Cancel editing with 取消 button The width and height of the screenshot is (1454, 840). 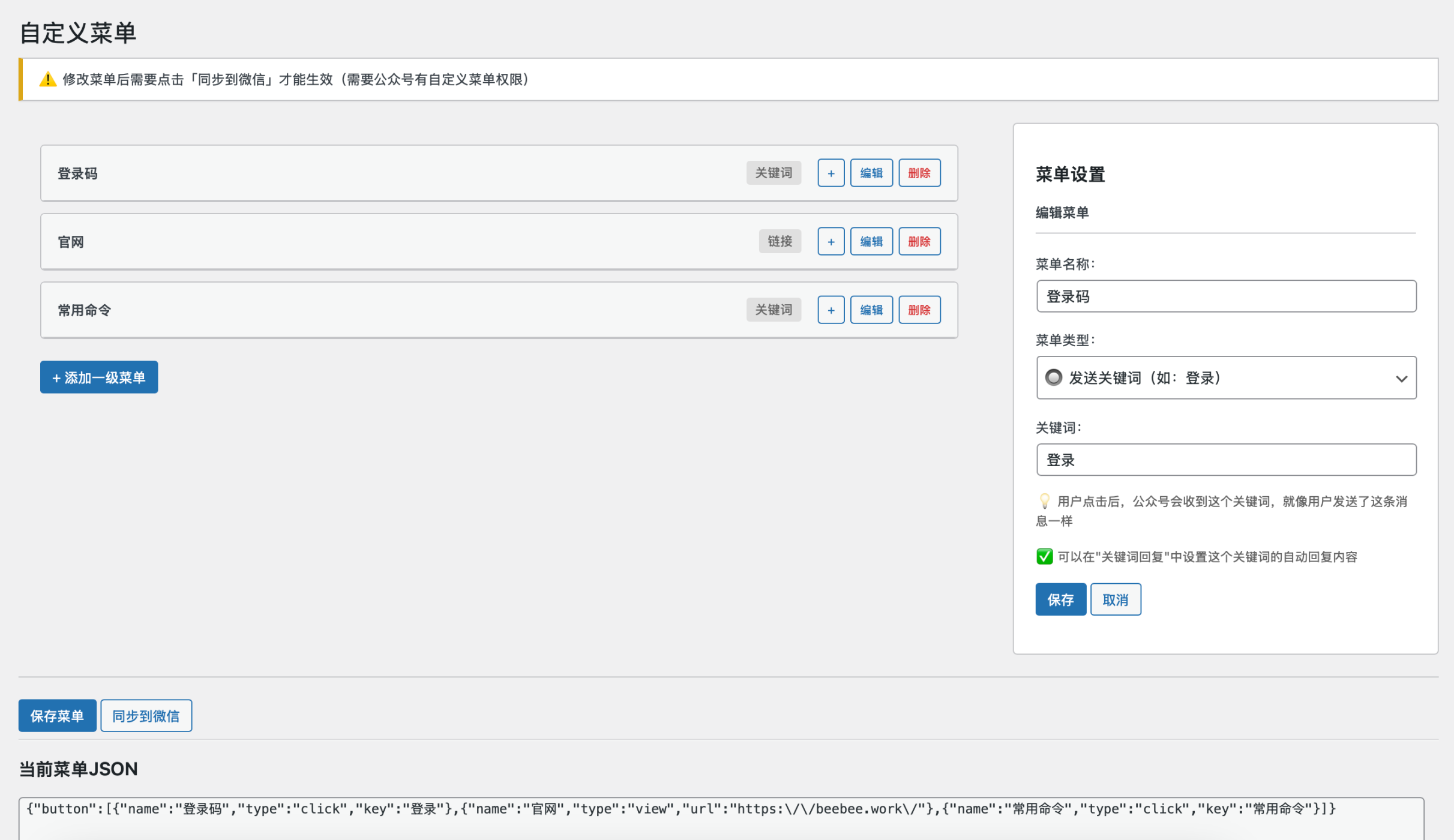[1115, 599]
